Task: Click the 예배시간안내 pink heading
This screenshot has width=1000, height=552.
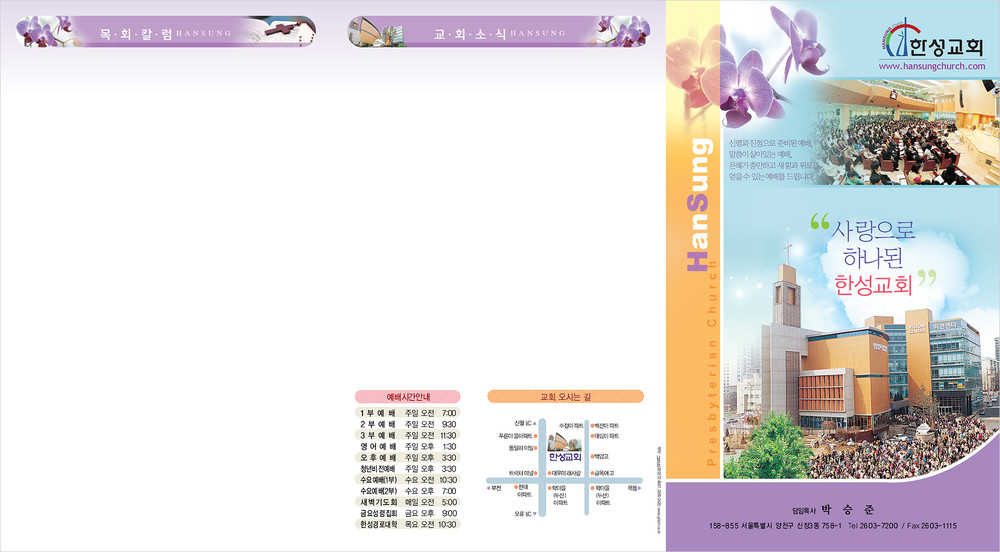Action: point(407,396)
